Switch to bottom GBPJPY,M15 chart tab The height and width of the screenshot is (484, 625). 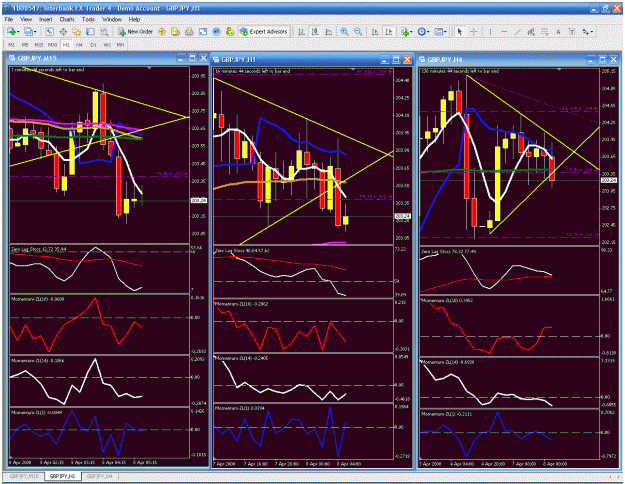point(24,476)
